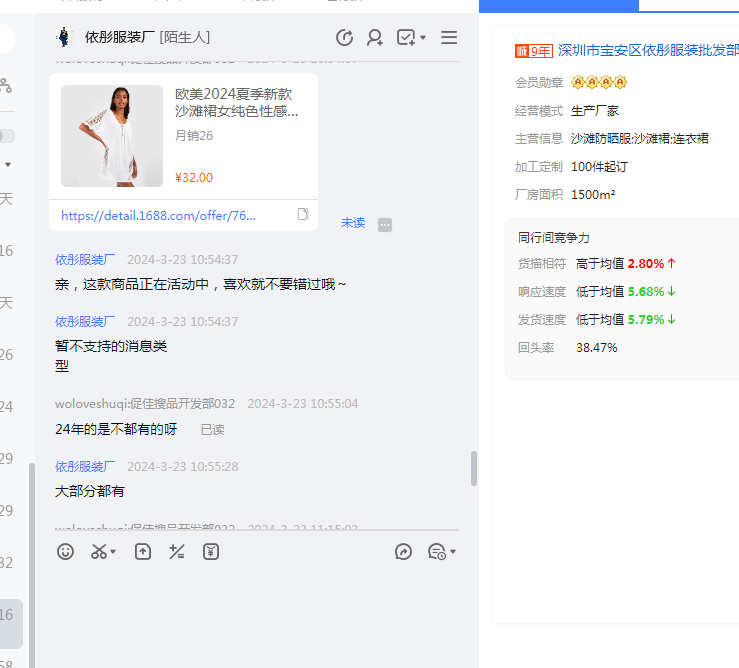
Task: Click the chat message scrollbar
Action: coord(474,468)
